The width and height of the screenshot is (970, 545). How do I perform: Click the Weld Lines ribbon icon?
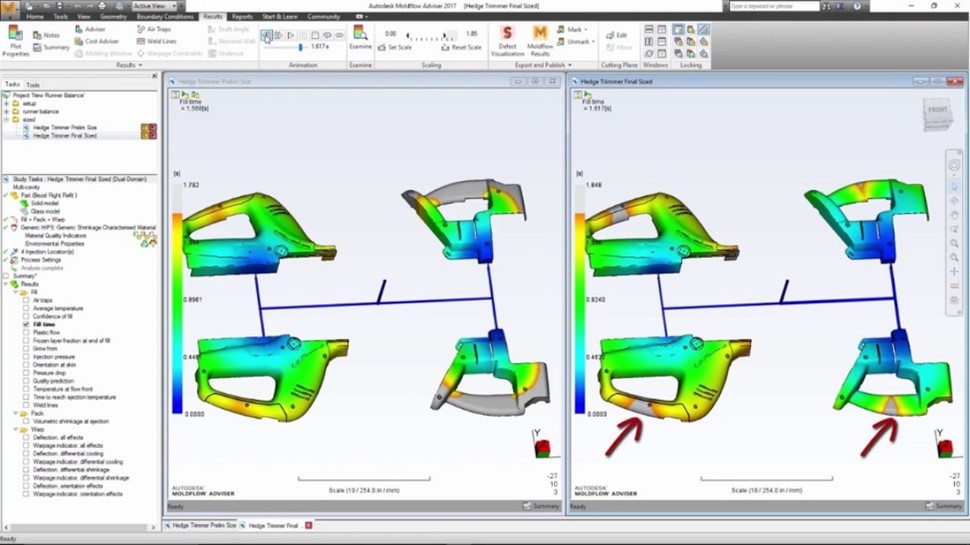[x=155, y=42]
